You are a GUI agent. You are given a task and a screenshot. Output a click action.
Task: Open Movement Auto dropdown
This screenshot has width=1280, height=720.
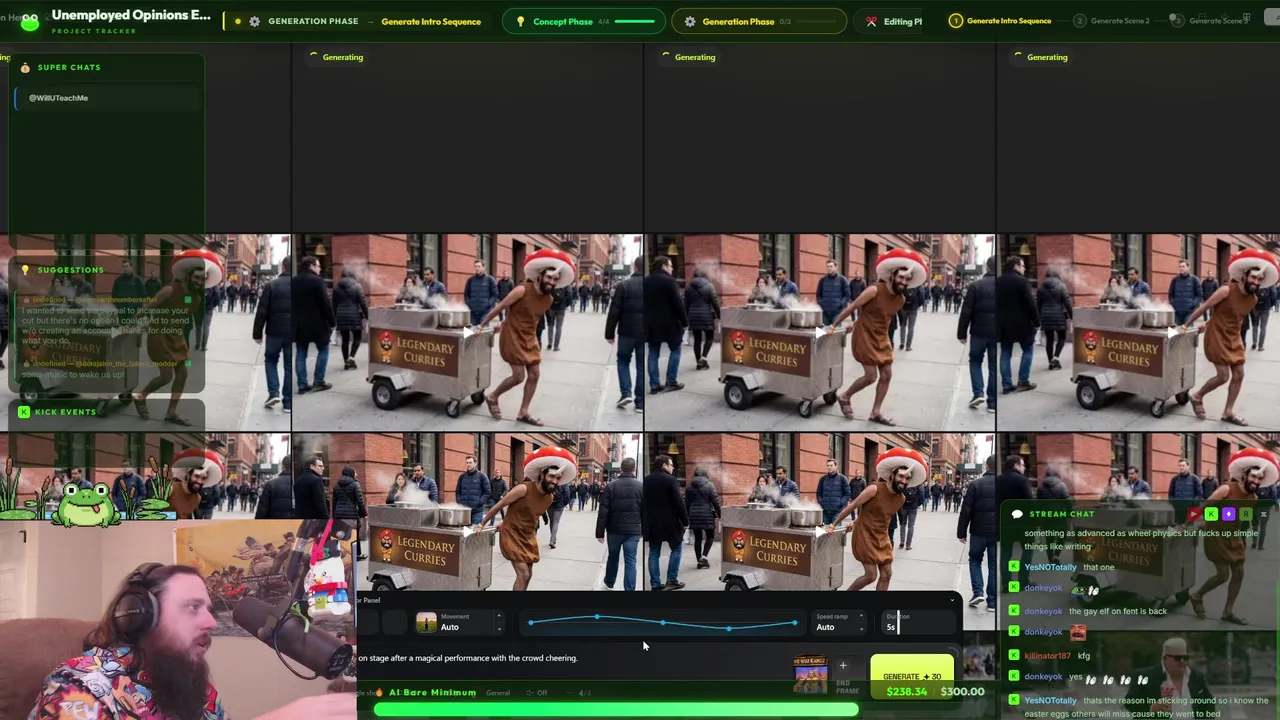coord(461,623)
